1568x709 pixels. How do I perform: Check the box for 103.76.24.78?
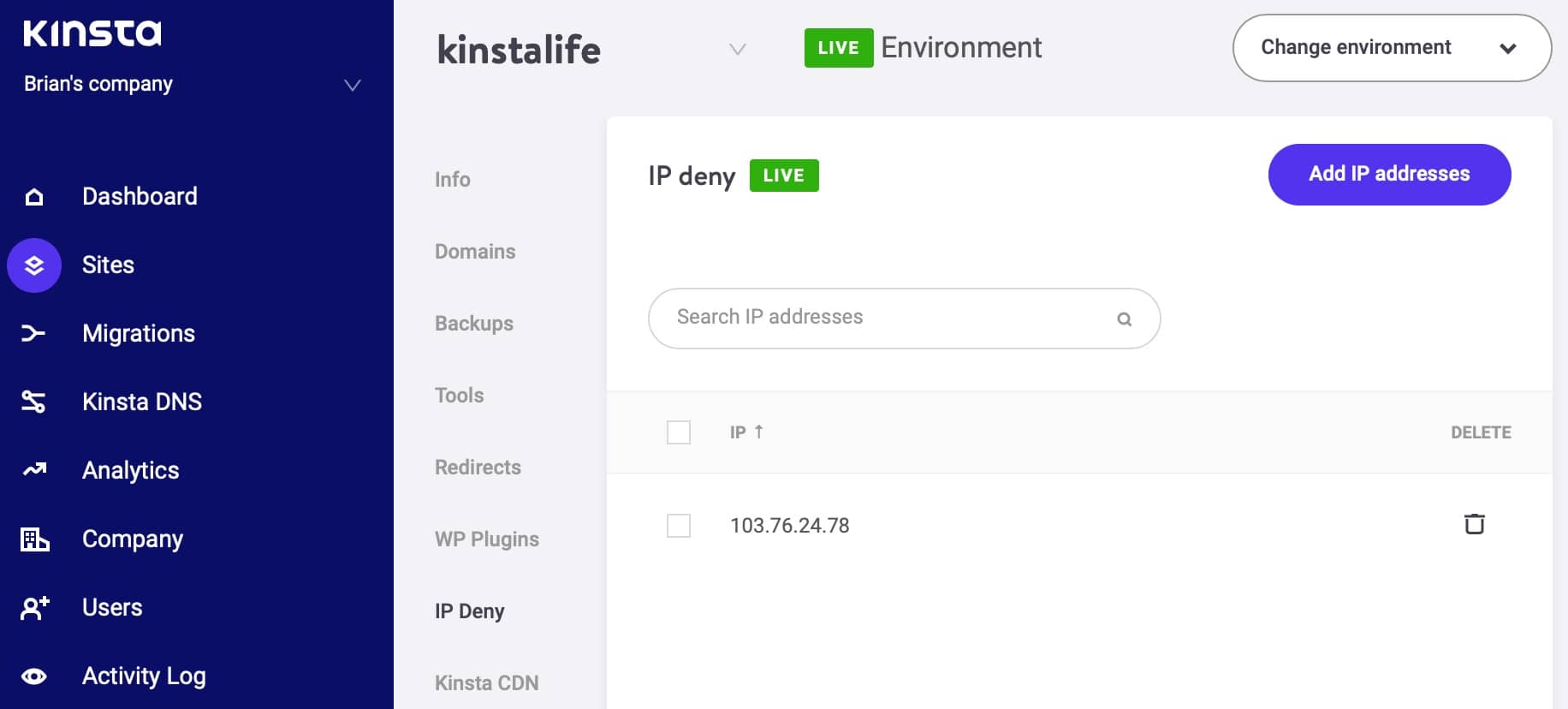pos(679,526)
